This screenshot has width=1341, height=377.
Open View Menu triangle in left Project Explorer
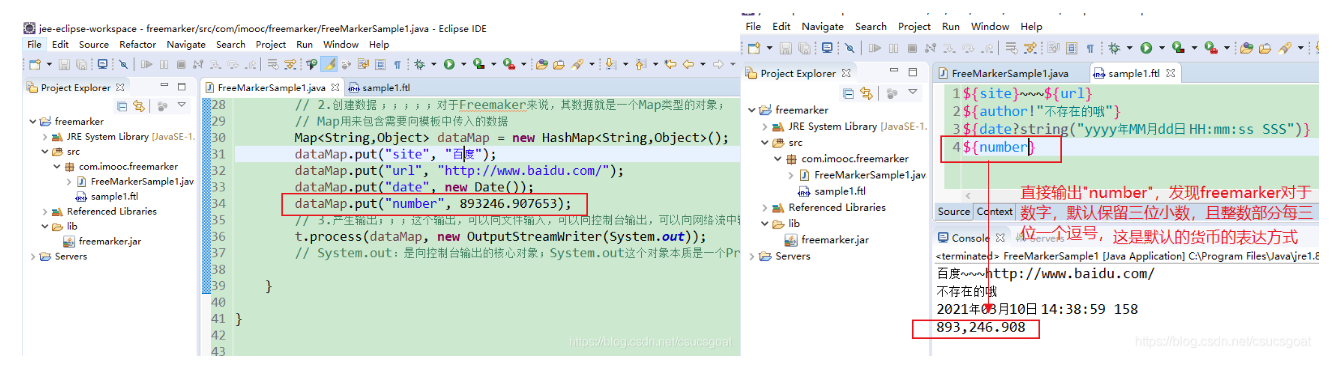click(x=182, y=105)
